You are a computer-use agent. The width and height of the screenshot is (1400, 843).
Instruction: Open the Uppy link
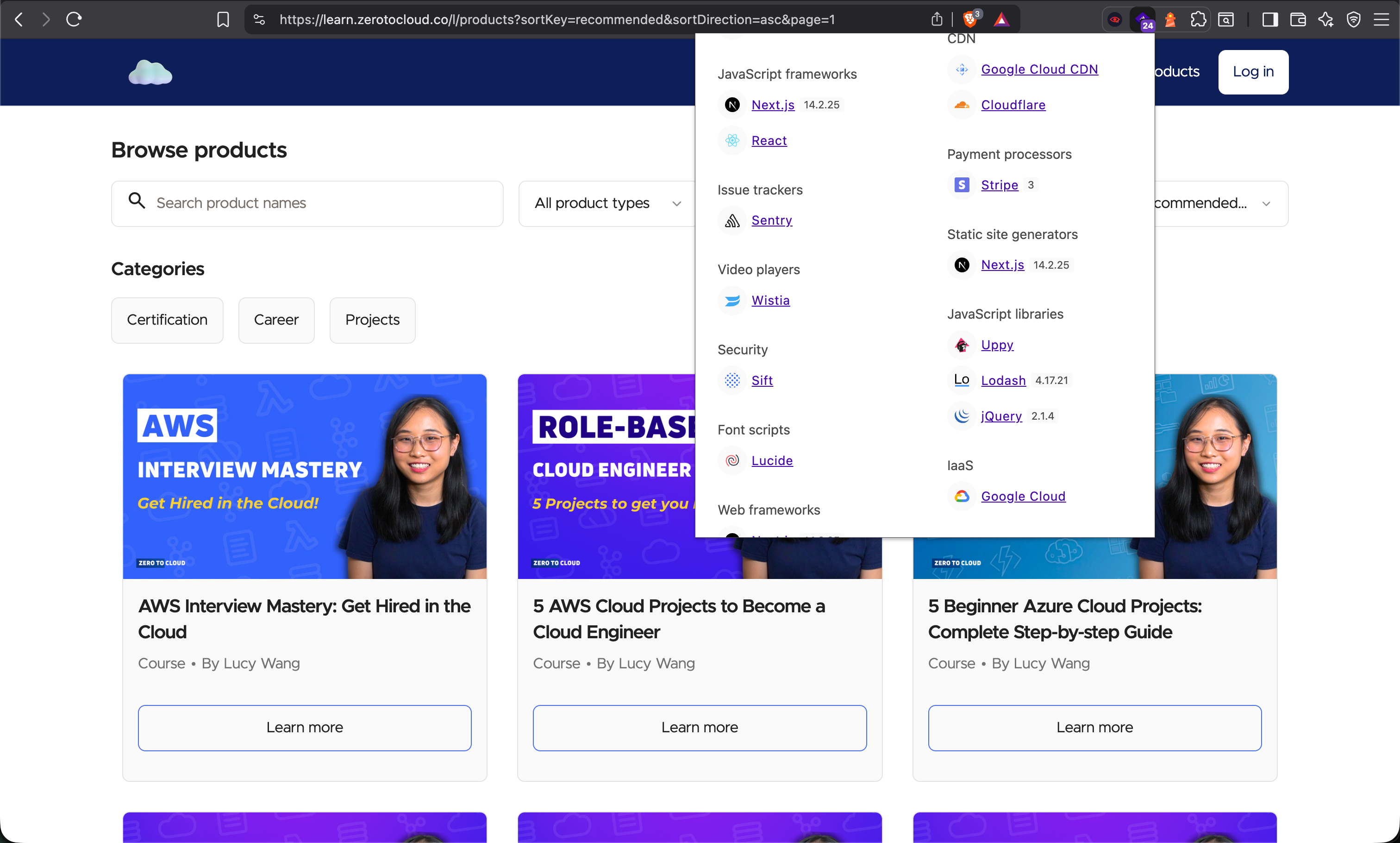pyautogui.click(x=998, y=345)
